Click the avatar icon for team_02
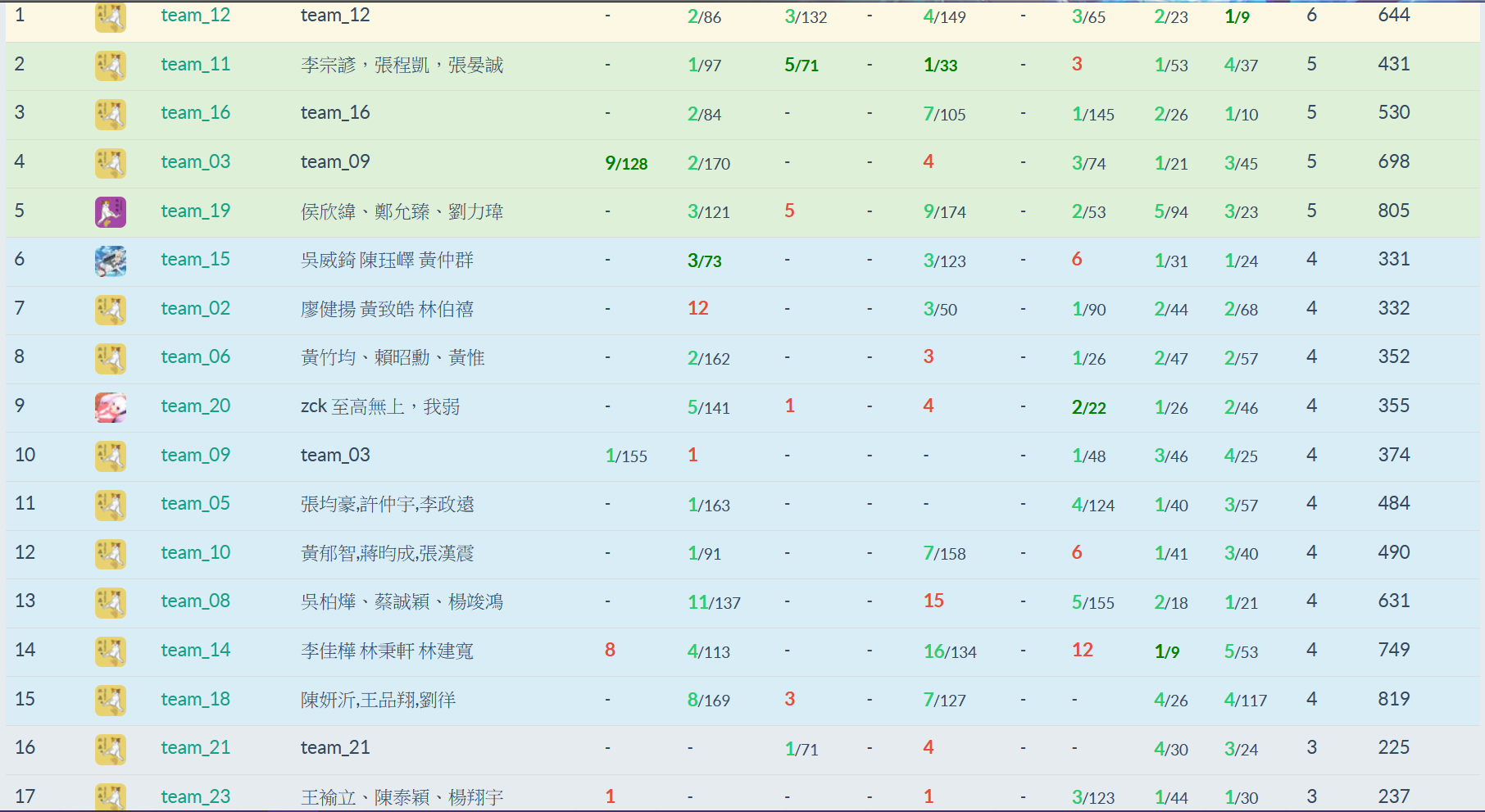Viewport: 1485px width, 812px height. [111, 310]
